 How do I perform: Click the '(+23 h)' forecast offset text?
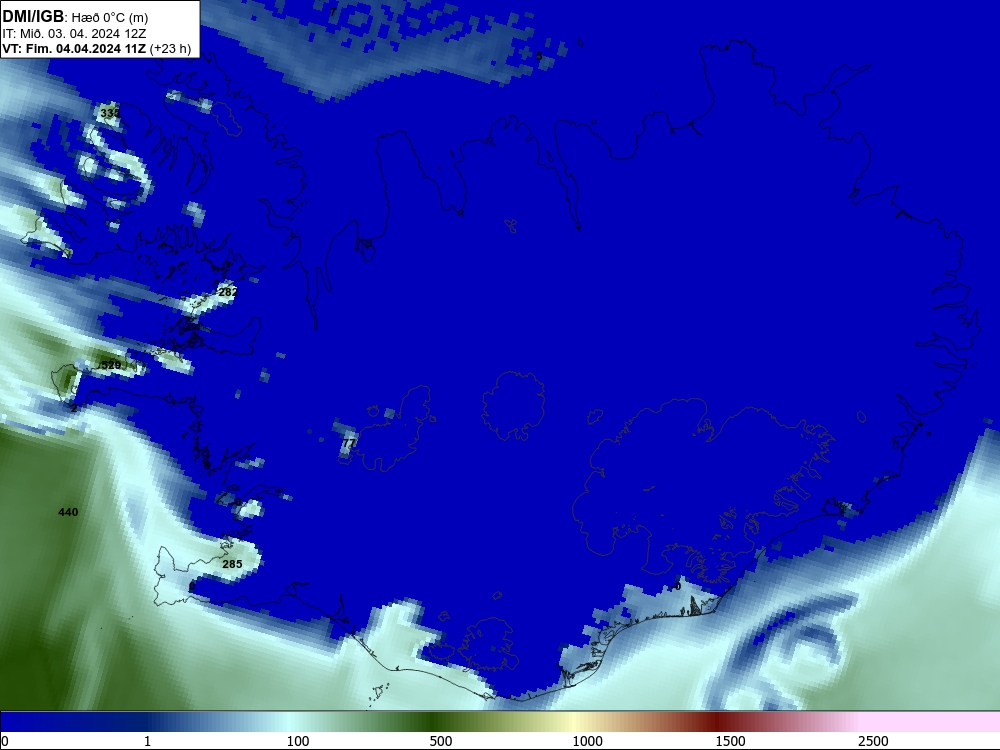170,49
